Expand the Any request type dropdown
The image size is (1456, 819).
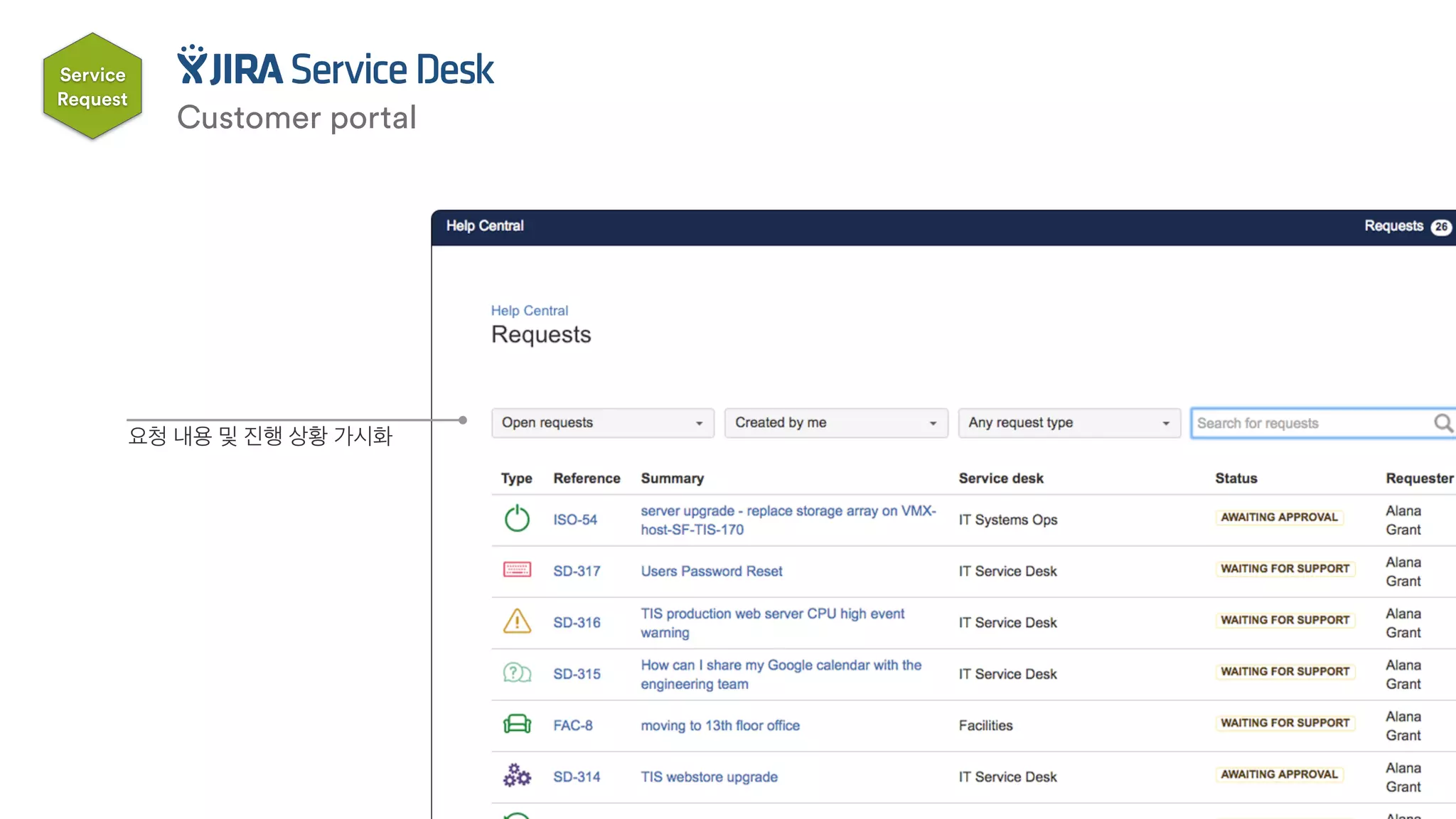click(x=1069, y=423)
